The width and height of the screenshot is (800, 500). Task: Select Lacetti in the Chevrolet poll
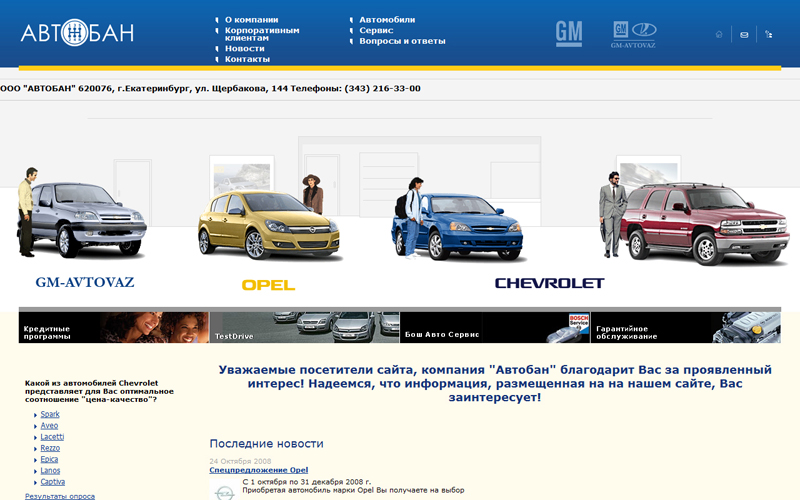point(52,437)
